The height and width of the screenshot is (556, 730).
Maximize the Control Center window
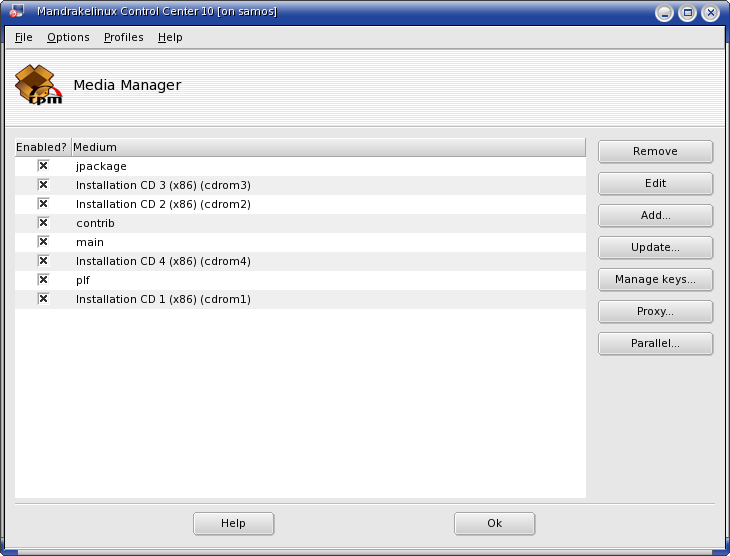[687, 13]
